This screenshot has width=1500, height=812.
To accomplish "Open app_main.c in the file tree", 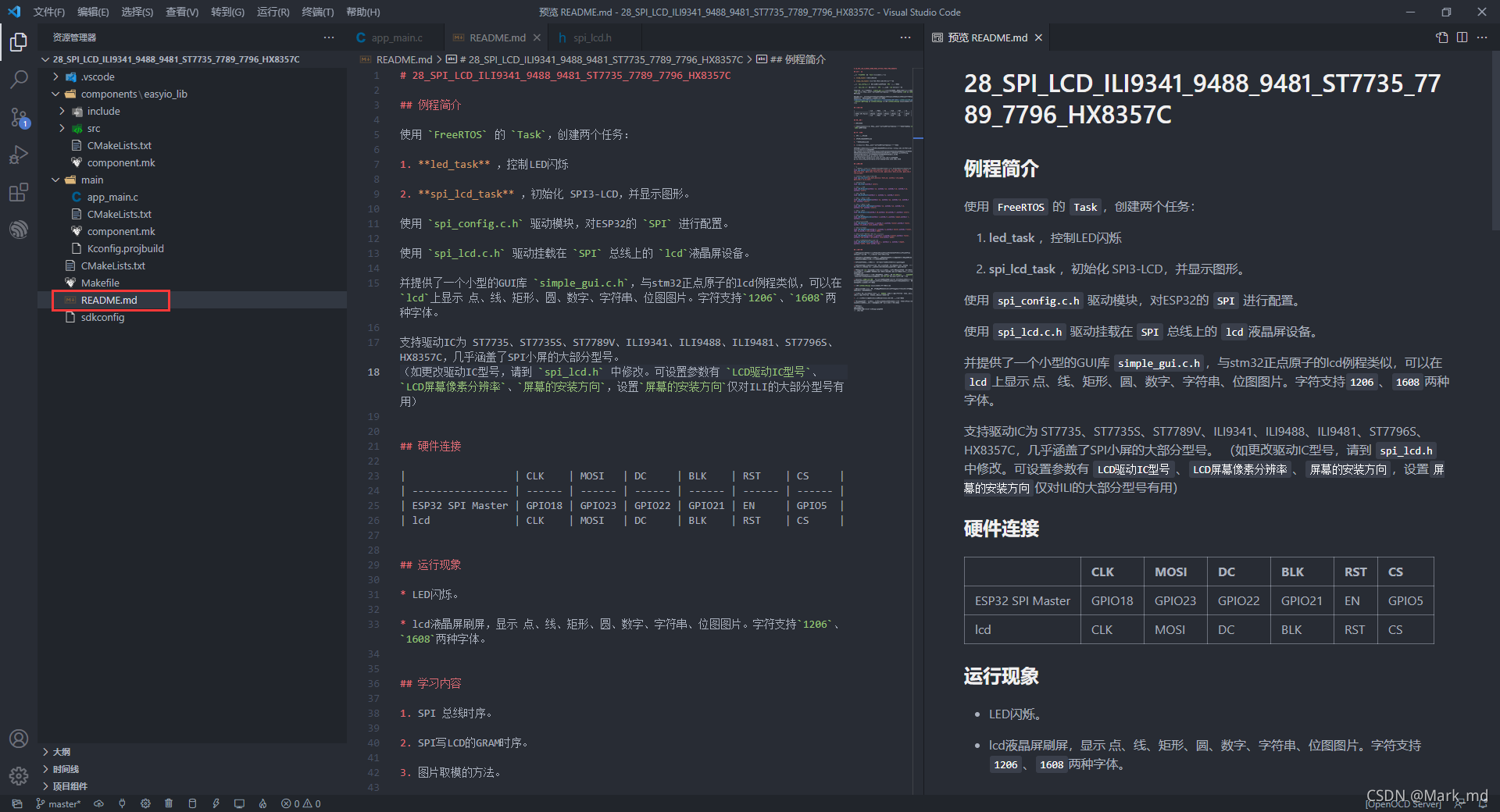I will 192,197.
